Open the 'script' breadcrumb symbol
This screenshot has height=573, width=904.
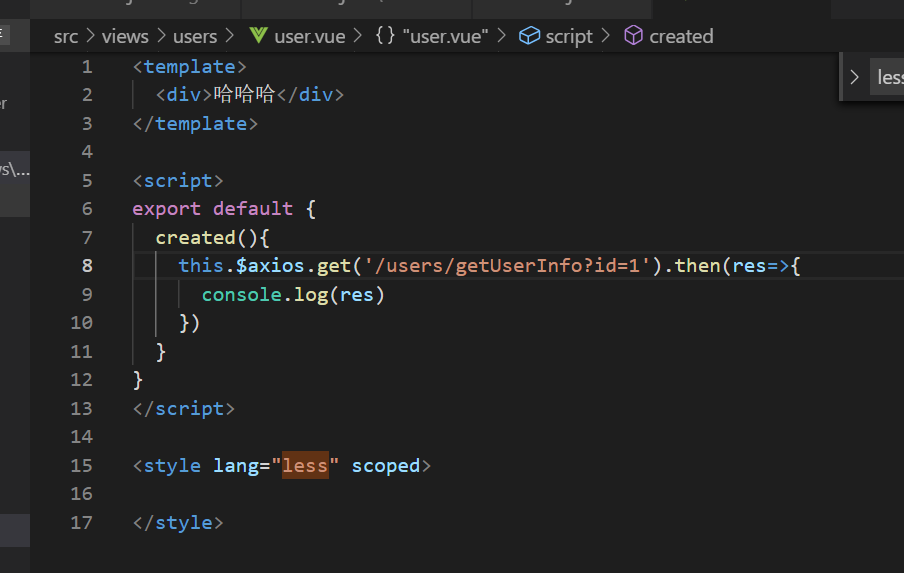point(569,37)
